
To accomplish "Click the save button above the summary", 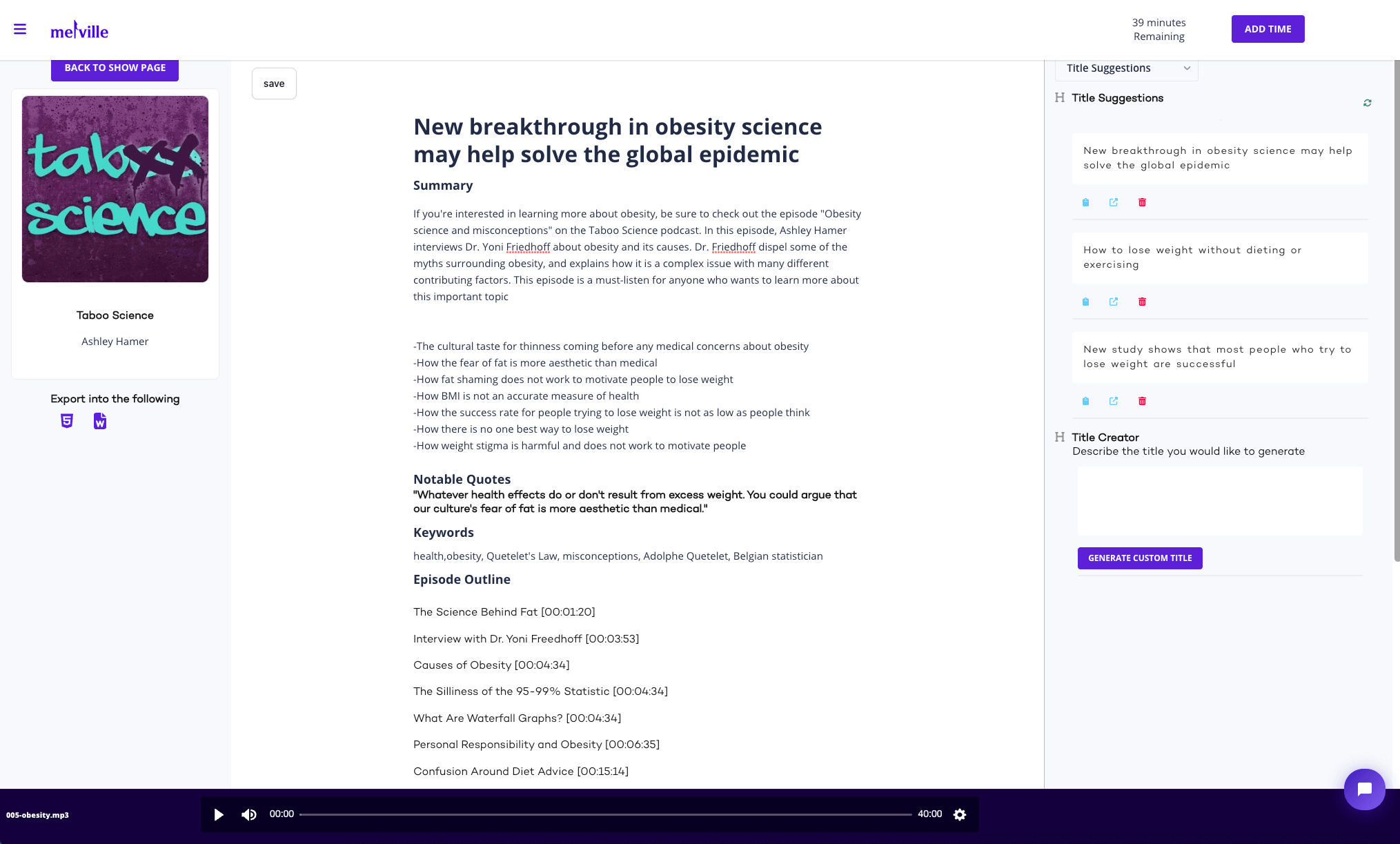I will [274, 83].
